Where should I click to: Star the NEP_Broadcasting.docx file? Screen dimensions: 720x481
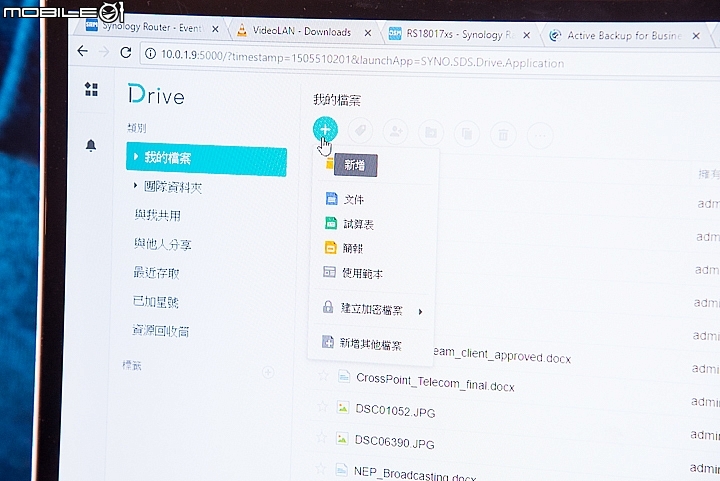[x=320, y=469]
